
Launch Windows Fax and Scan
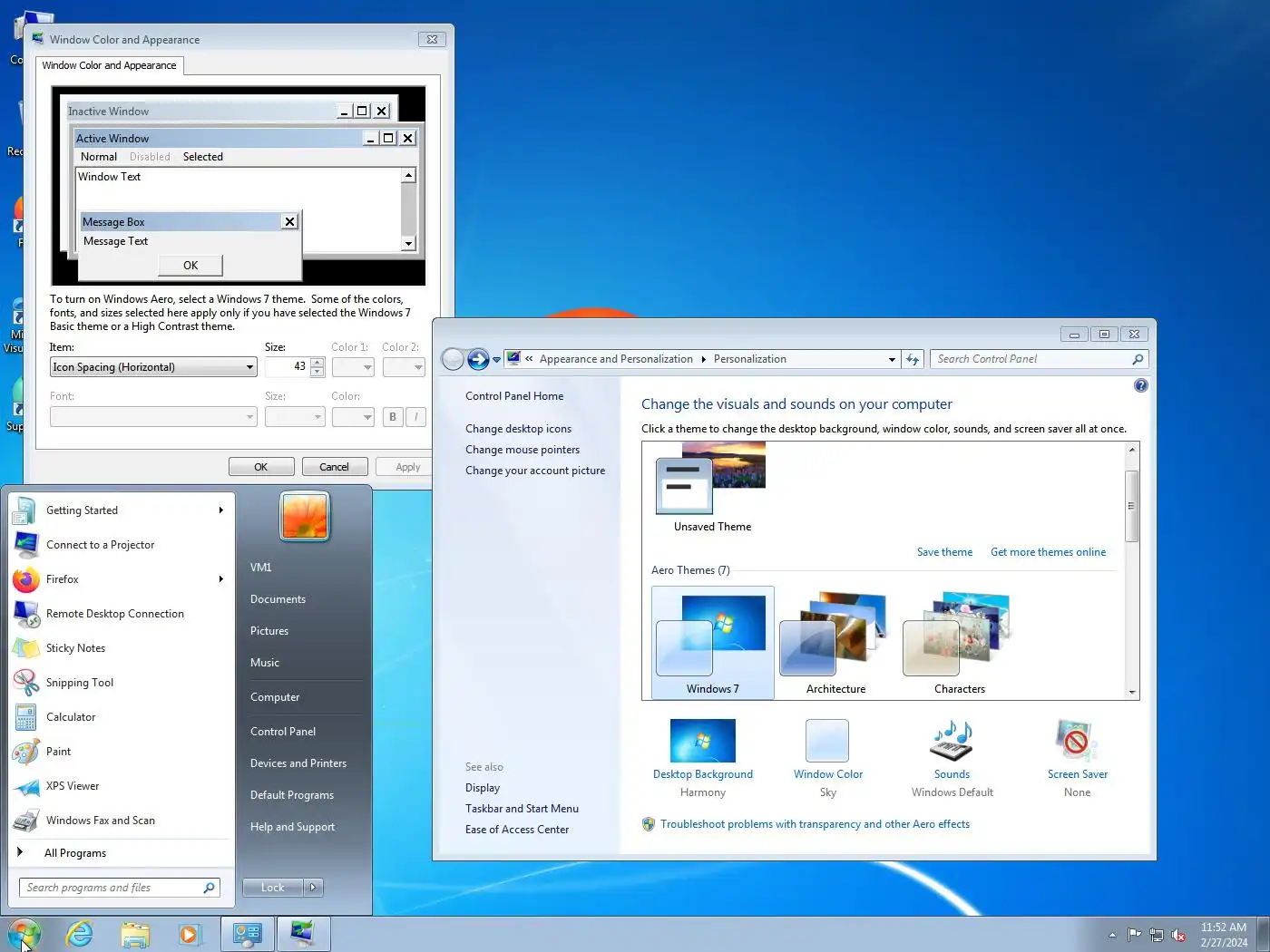pos(119,821)
